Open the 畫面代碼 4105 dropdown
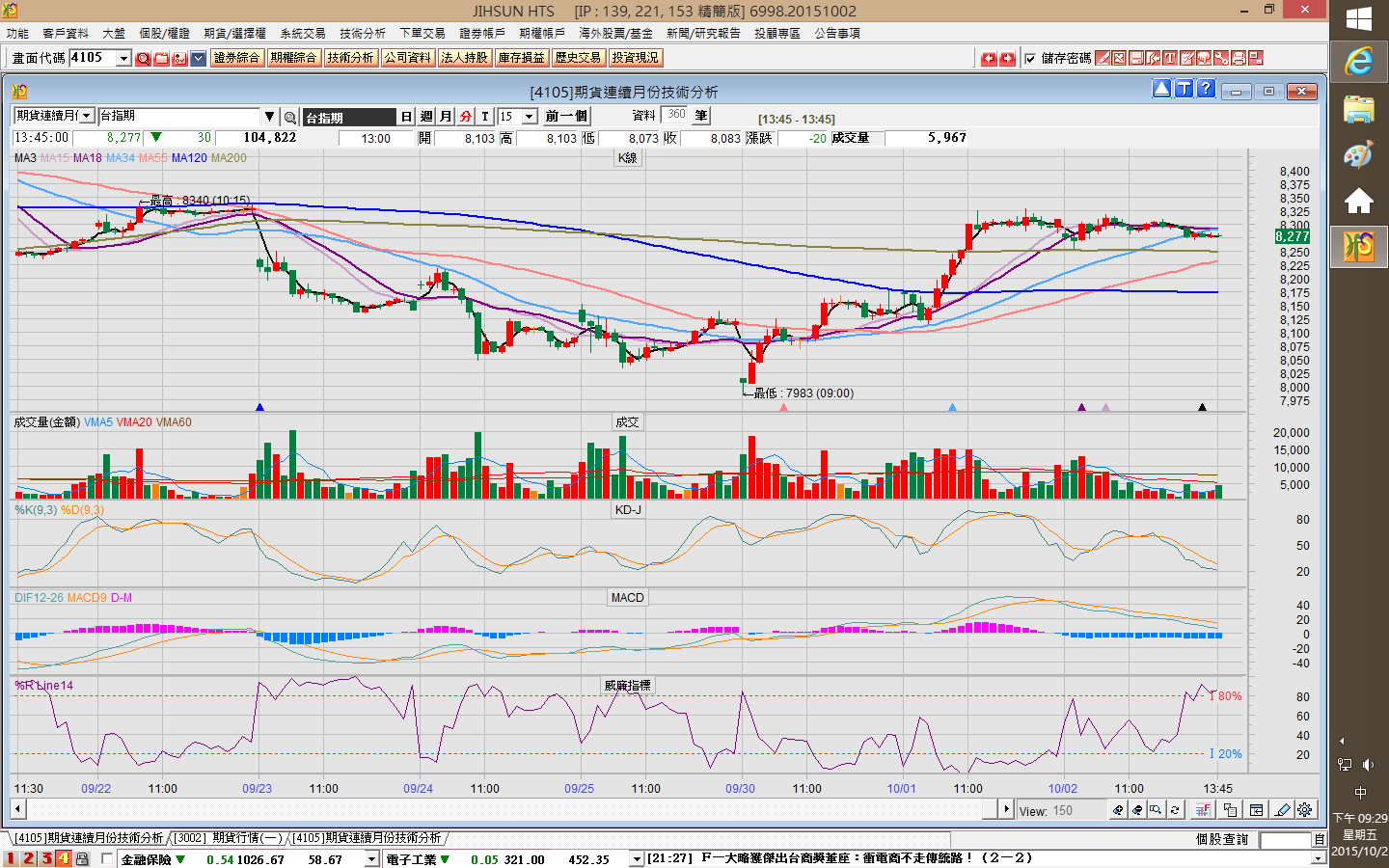1389x868 pixels. (x=123, y=59)
